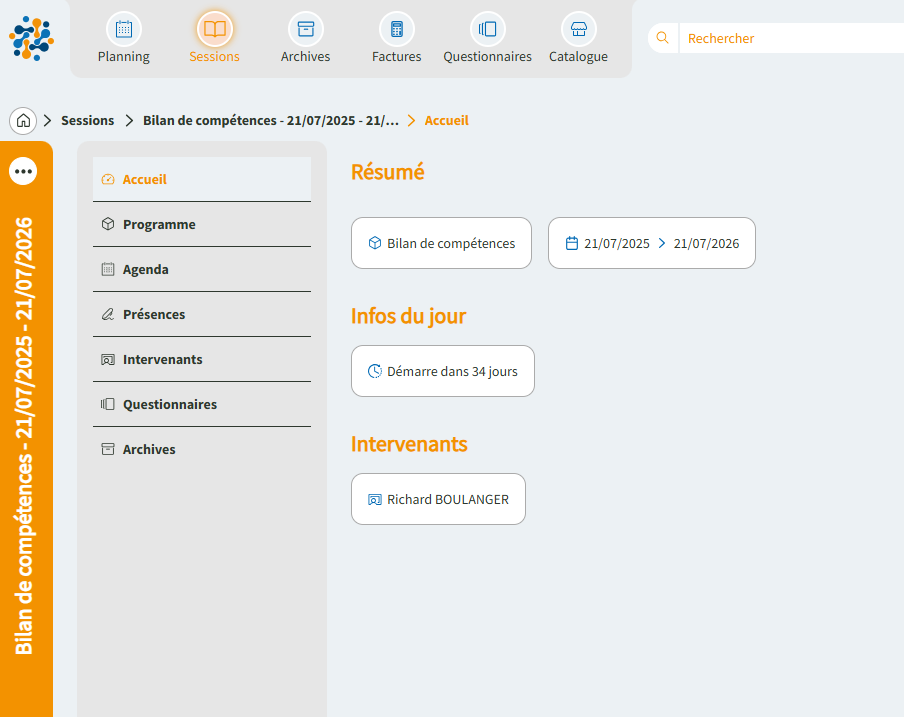Image resolution: width=904 pixels, height=717 pixels.
Task: Open the Planning calendar icon
Action: 123,29
